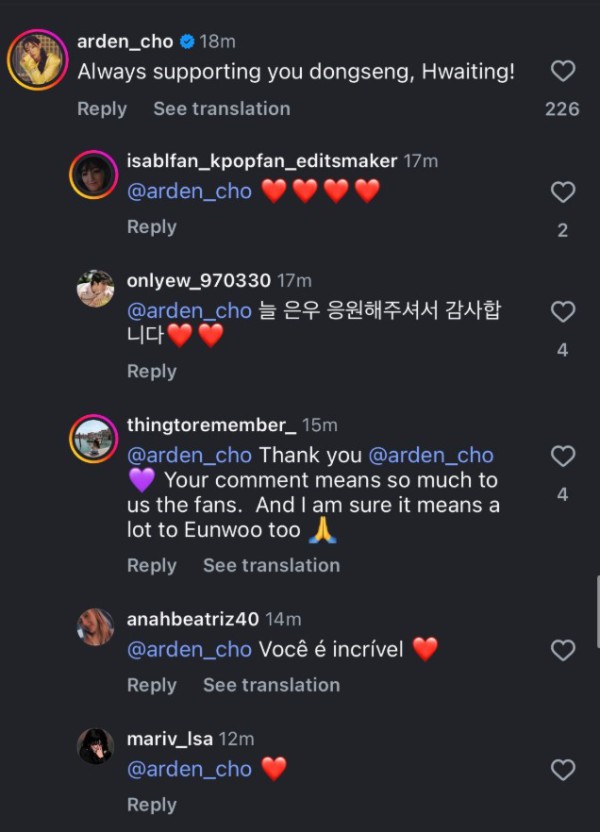Reply to mariv_lsa's comment
The width and height of the screenshot is (600, 832).
tap(152, 804)
